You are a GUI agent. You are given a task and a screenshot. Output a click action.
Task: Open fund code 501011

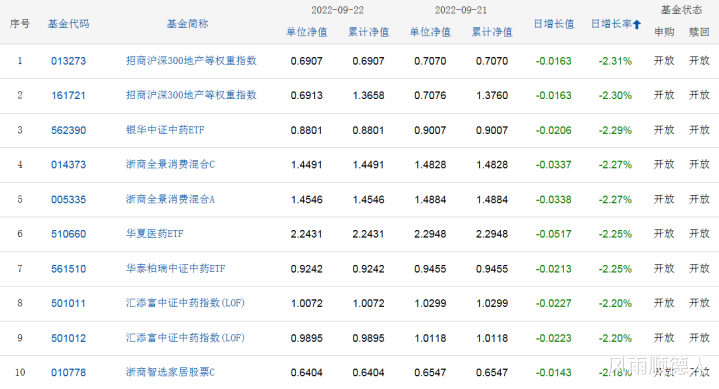[x=68, y=303]
